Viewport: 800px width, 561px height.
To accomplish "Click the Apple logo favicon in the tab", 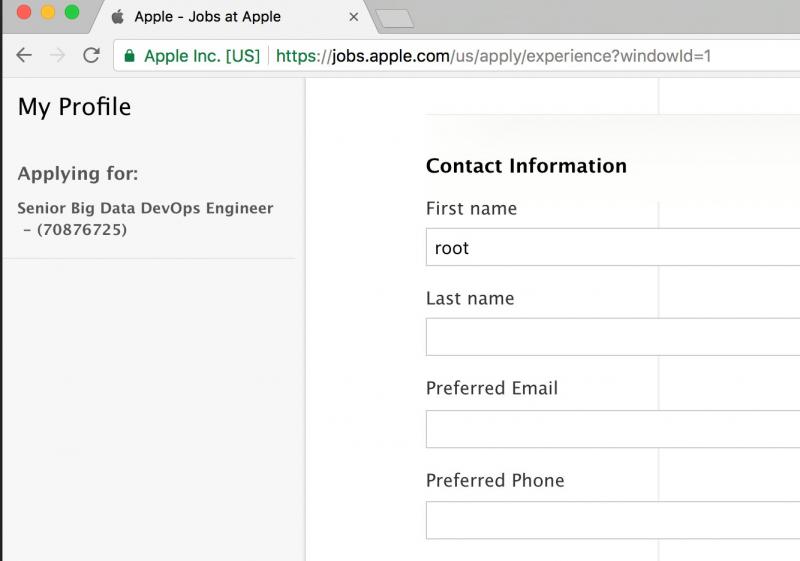I will pyautogui.click(x=118, y=17).
